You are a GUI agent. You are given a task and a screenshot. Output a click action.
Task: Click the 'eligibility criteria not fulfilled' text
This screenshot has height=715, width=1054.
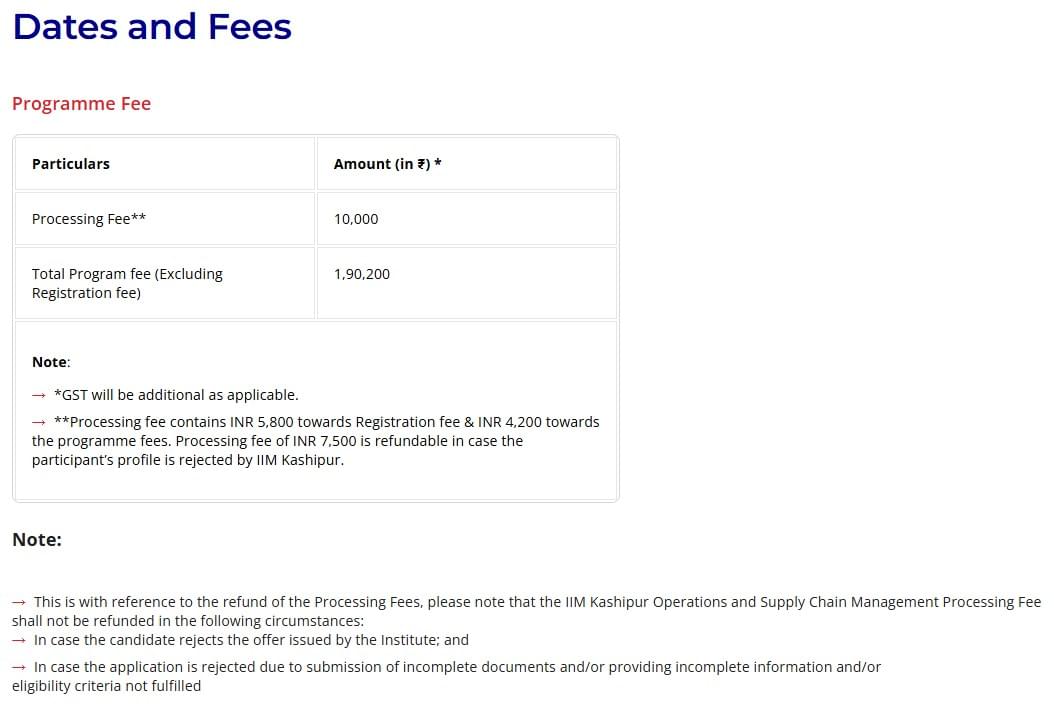(x=106, y=686)
